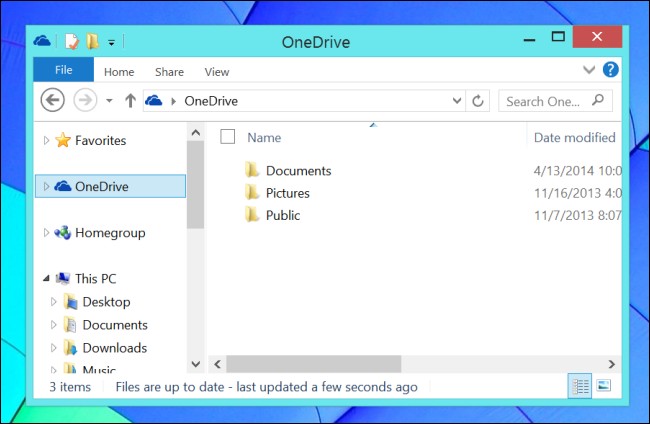Select OneDrive in navigation pane
Viewport: 650px width, 424px height.
(x=110, y=186)
